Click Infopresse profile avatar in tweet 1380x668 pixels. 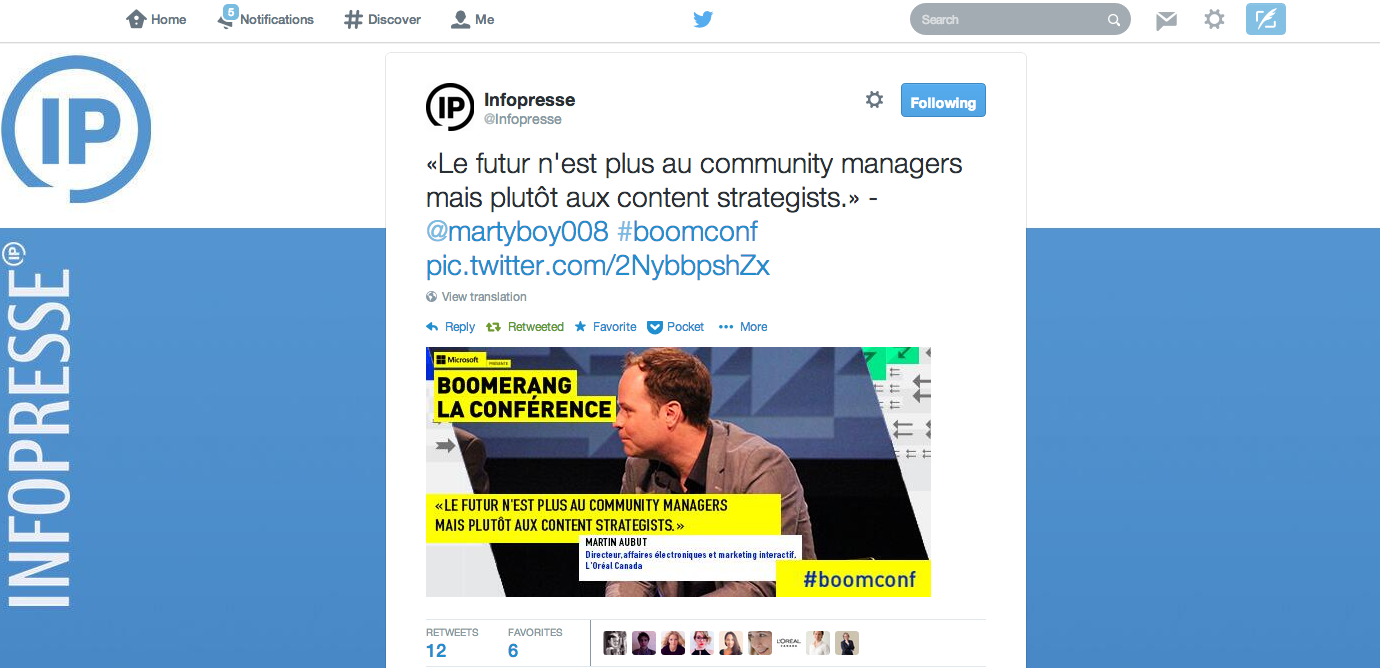(x=450, y=107)
